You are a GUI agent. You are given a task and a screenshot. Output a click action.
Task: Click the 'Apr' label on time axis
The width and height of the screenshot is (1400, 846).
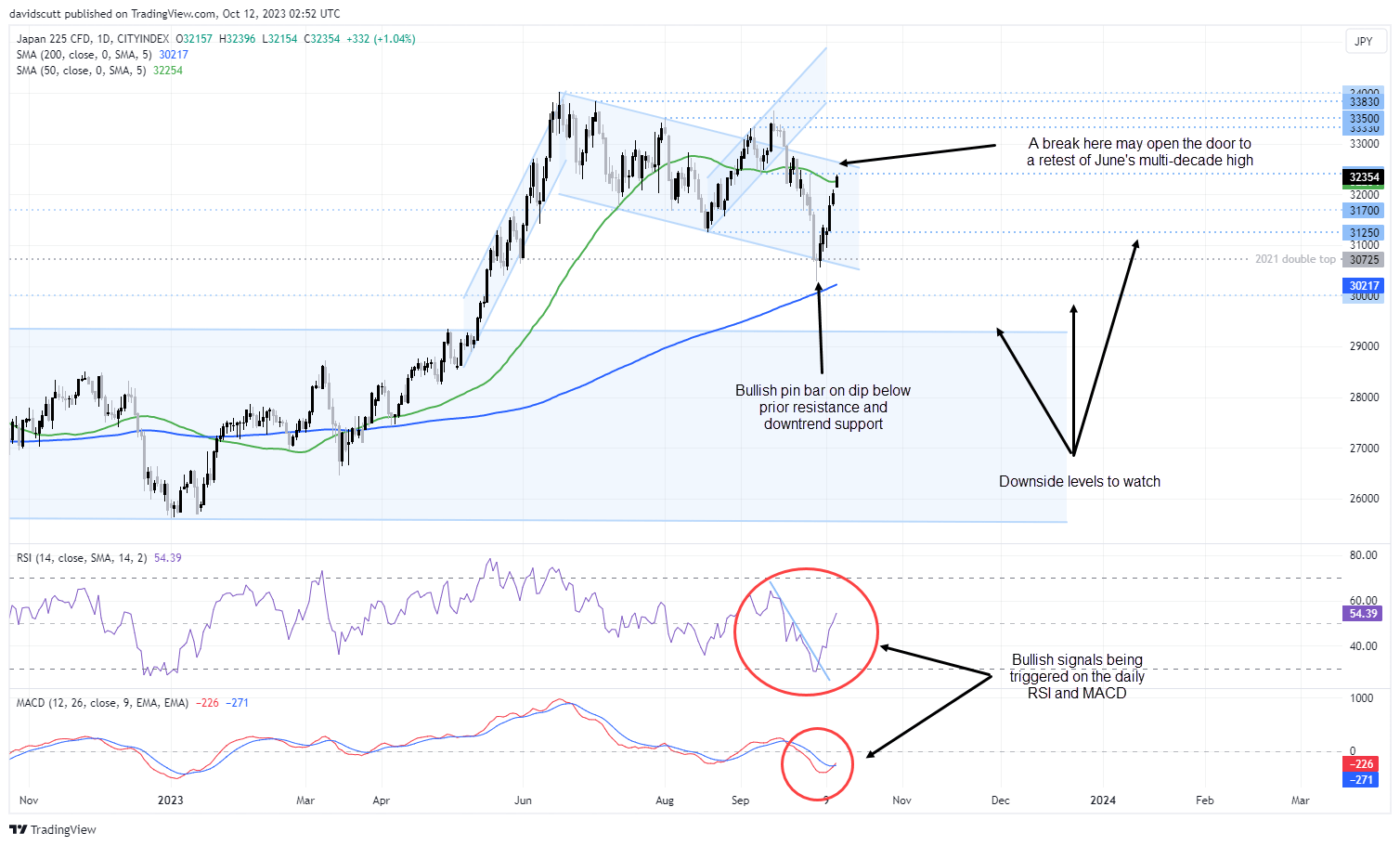381,800
